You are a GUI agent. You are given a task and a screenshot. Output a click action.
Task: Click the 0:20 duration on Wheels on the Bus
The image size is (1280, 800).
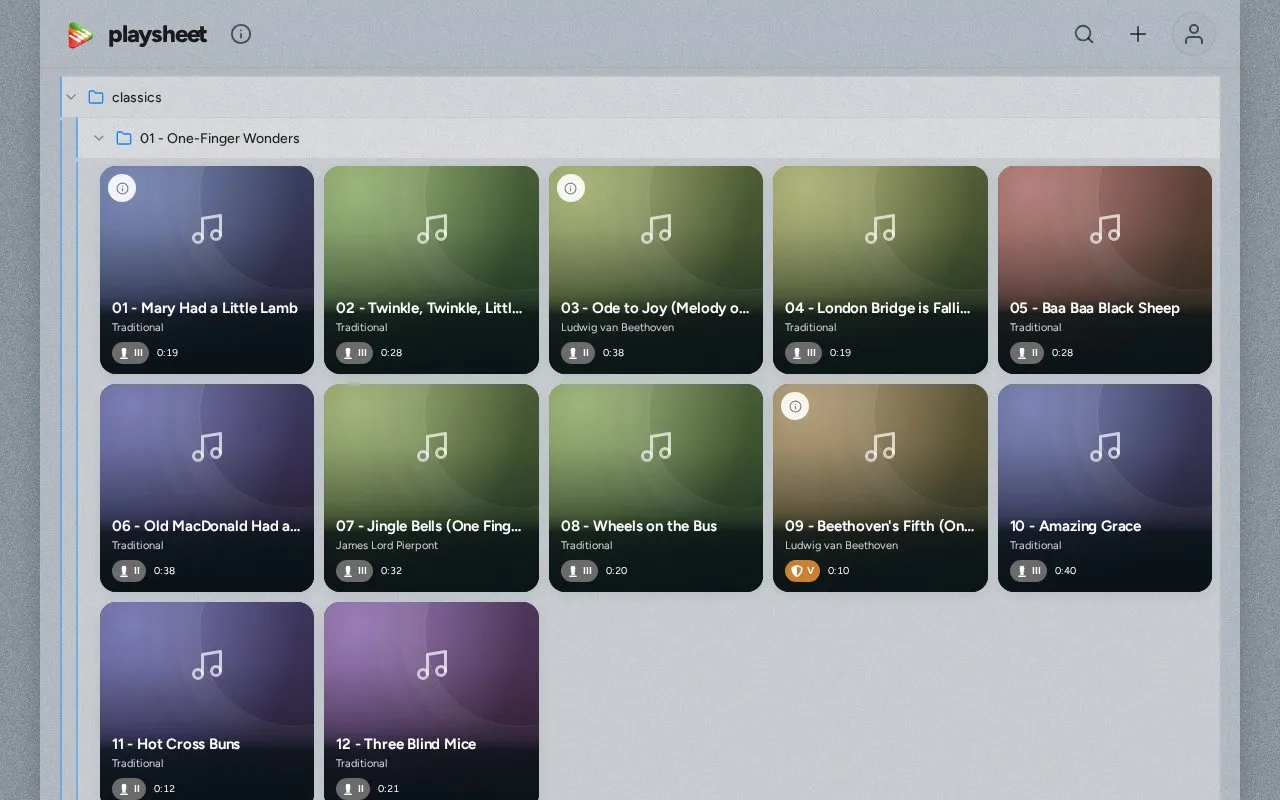coord(617,571)
